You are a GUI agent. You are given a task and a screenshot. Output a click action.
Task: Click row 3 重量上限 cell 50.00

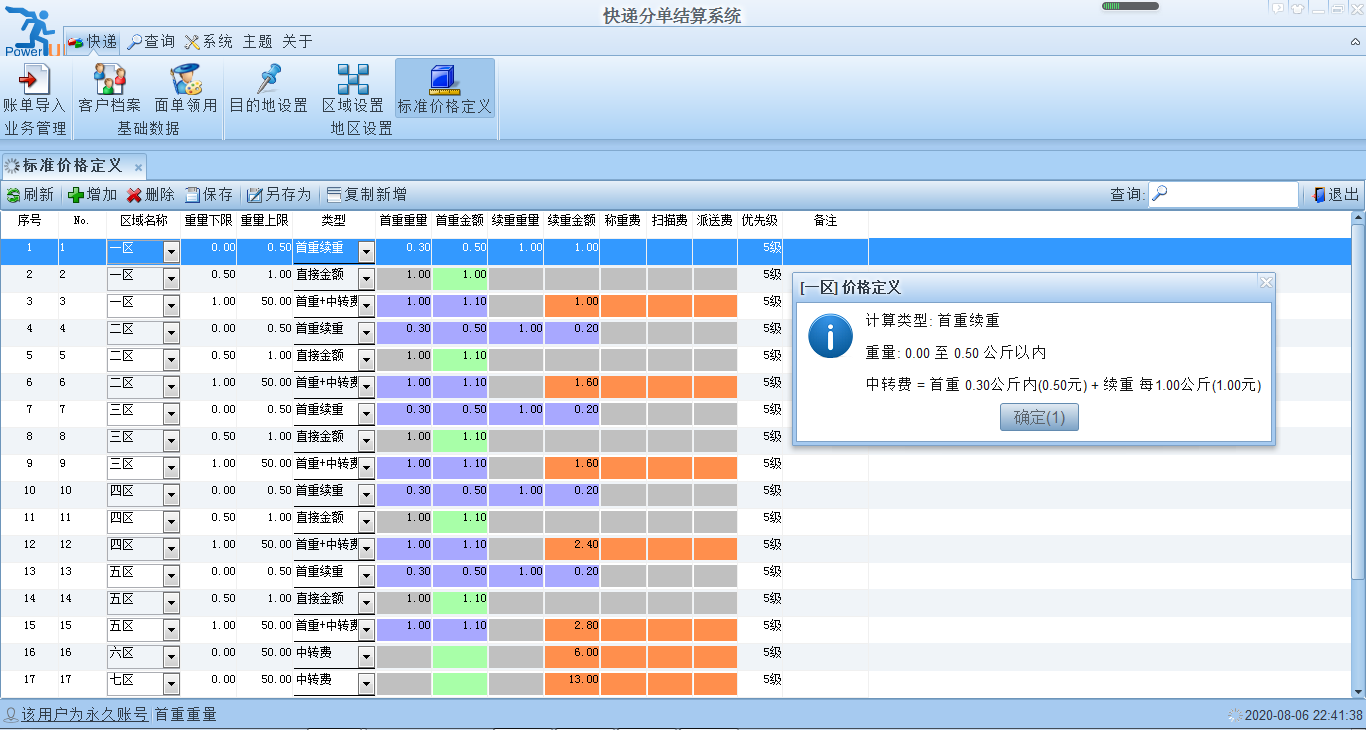tap(265, 306)
